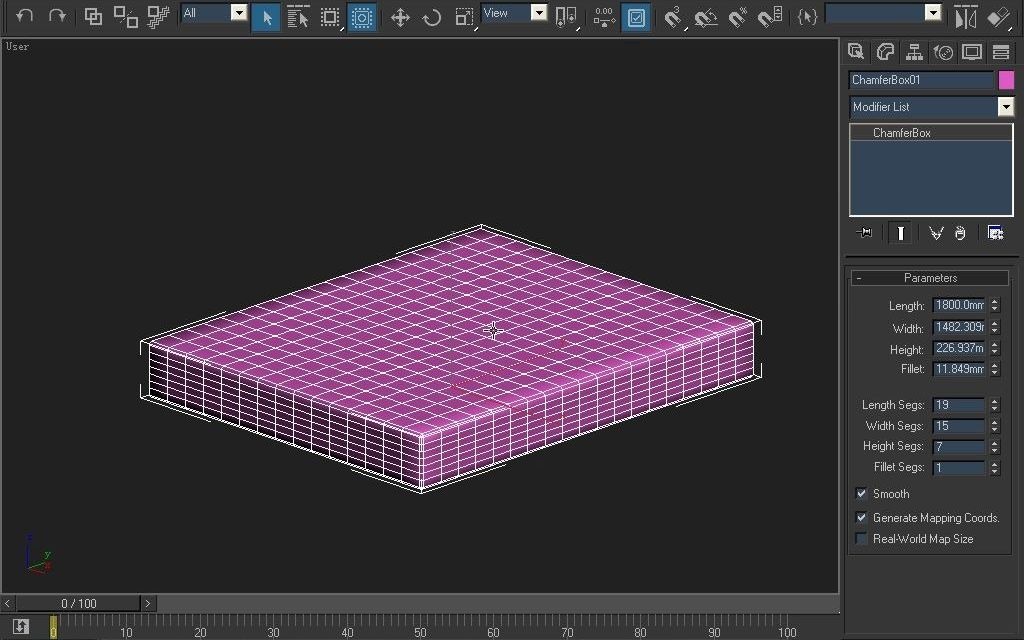Choose the Select Object arrow tool

[265, 17]
